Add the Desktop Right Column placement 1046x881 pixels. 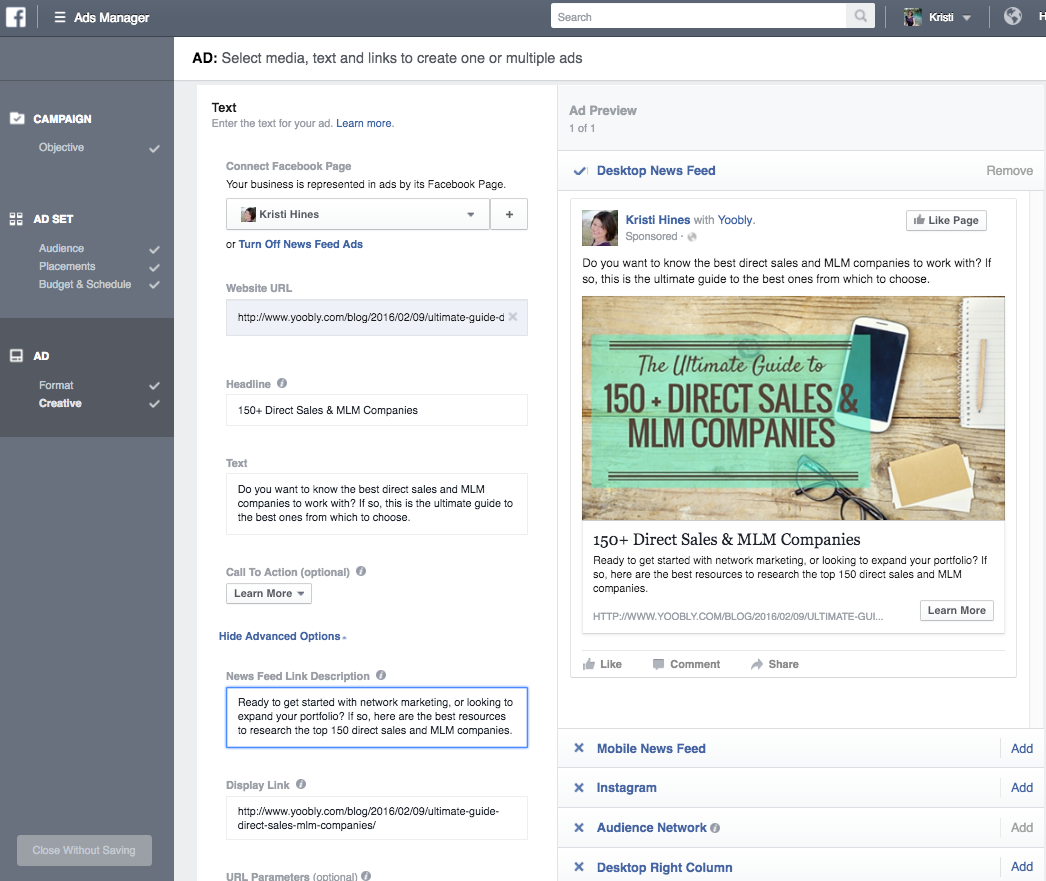click(1021, 866)
